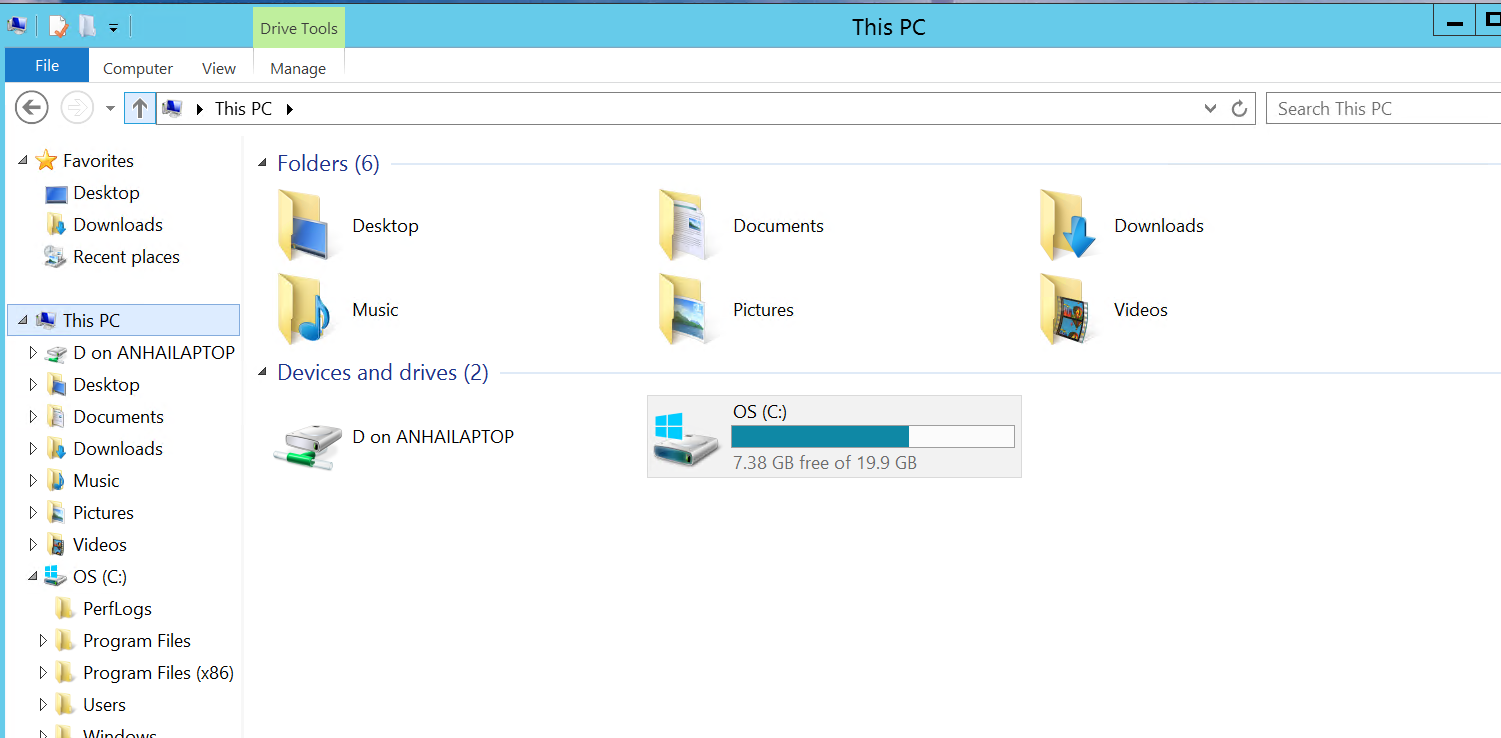Open D on ANHAILAPTOP network drive
Screen dimensions: 1501x738
(x=307, y=441)
